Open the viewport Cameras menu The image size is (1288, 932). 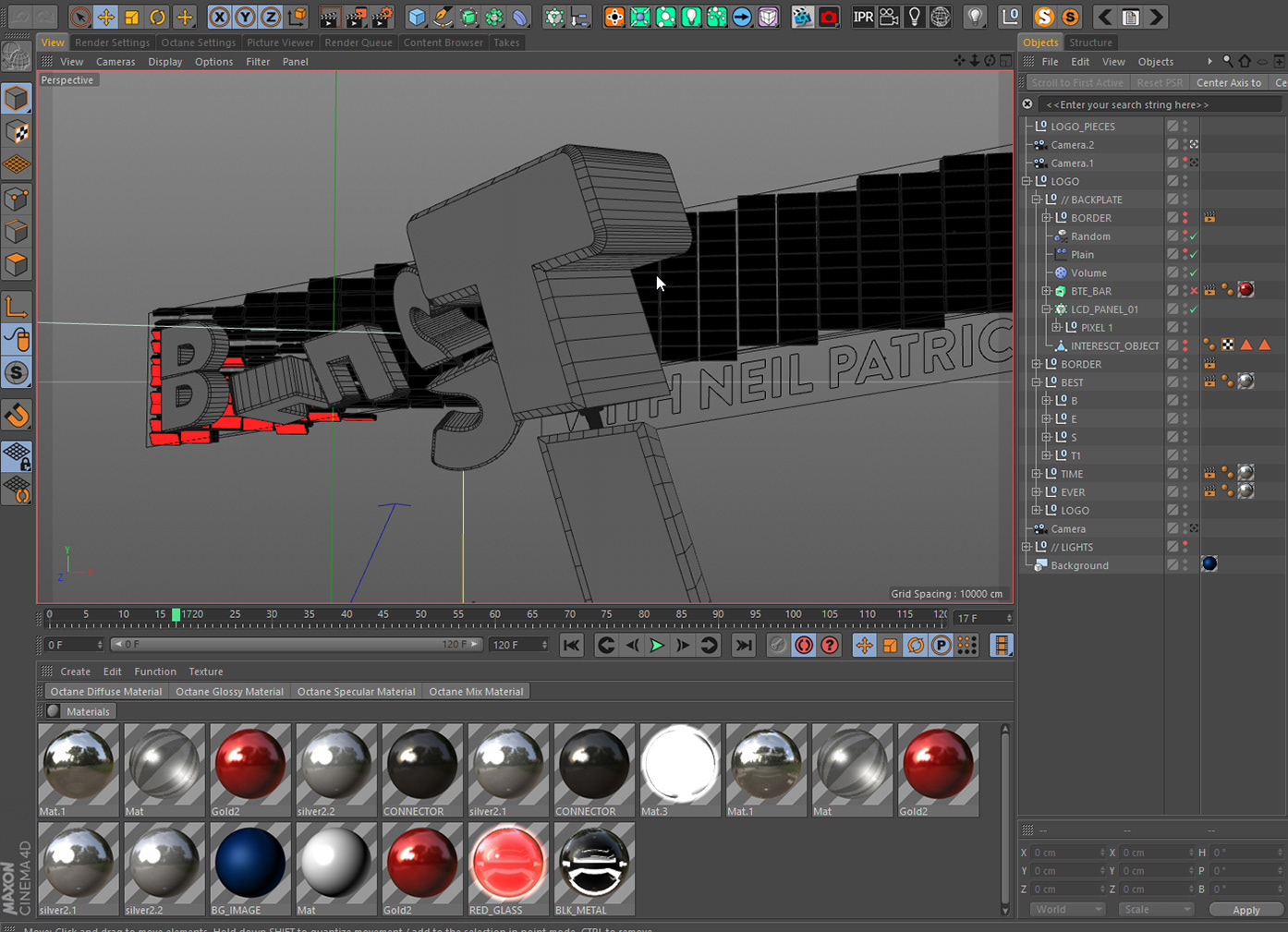(x=115, y=62)
